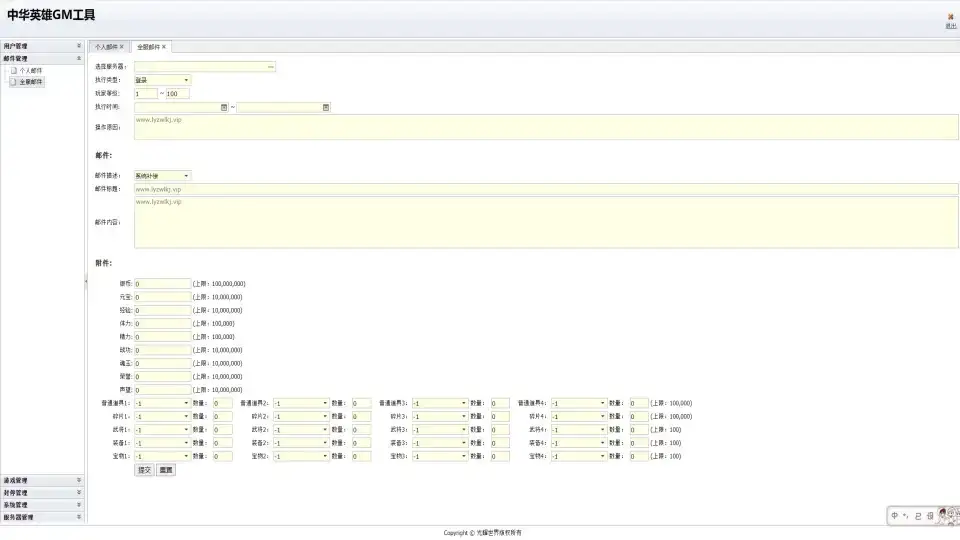Click the 荣誉 amount field
Viewport: 960px width, 540px height.
point(163,377)
